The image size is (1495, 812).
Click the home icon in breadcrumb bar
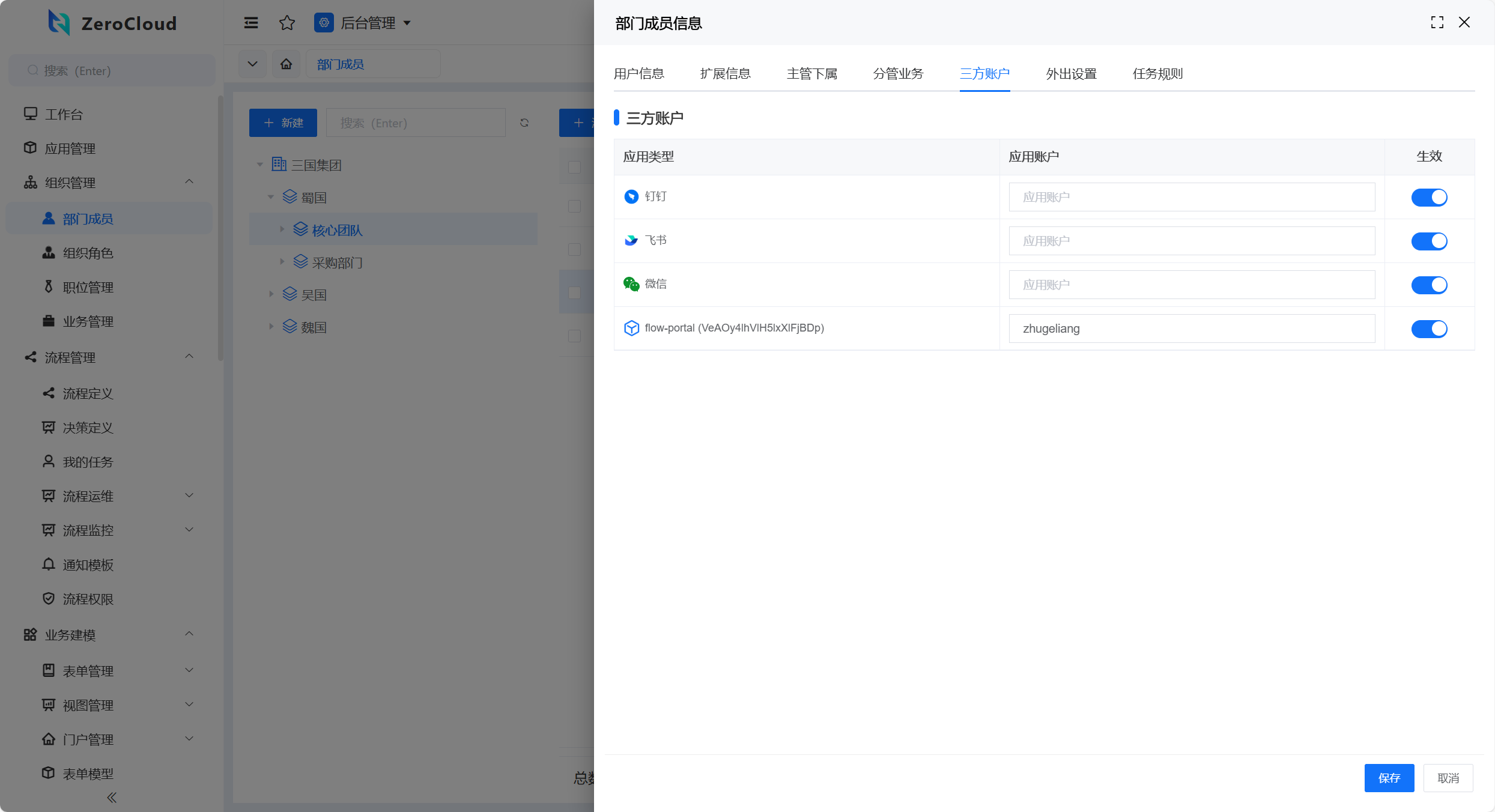pyautogui.click(x=287, y=64)
